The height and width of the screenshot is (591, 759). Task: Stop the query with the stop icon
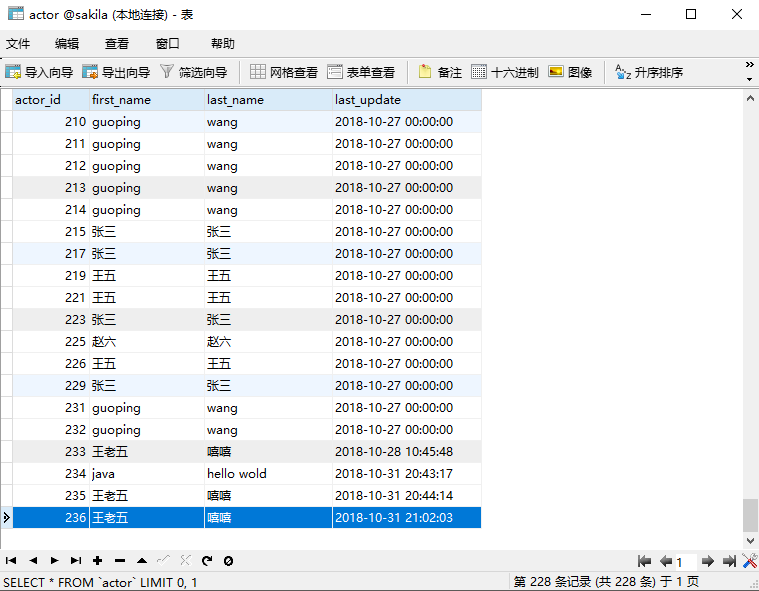[228, 561]
